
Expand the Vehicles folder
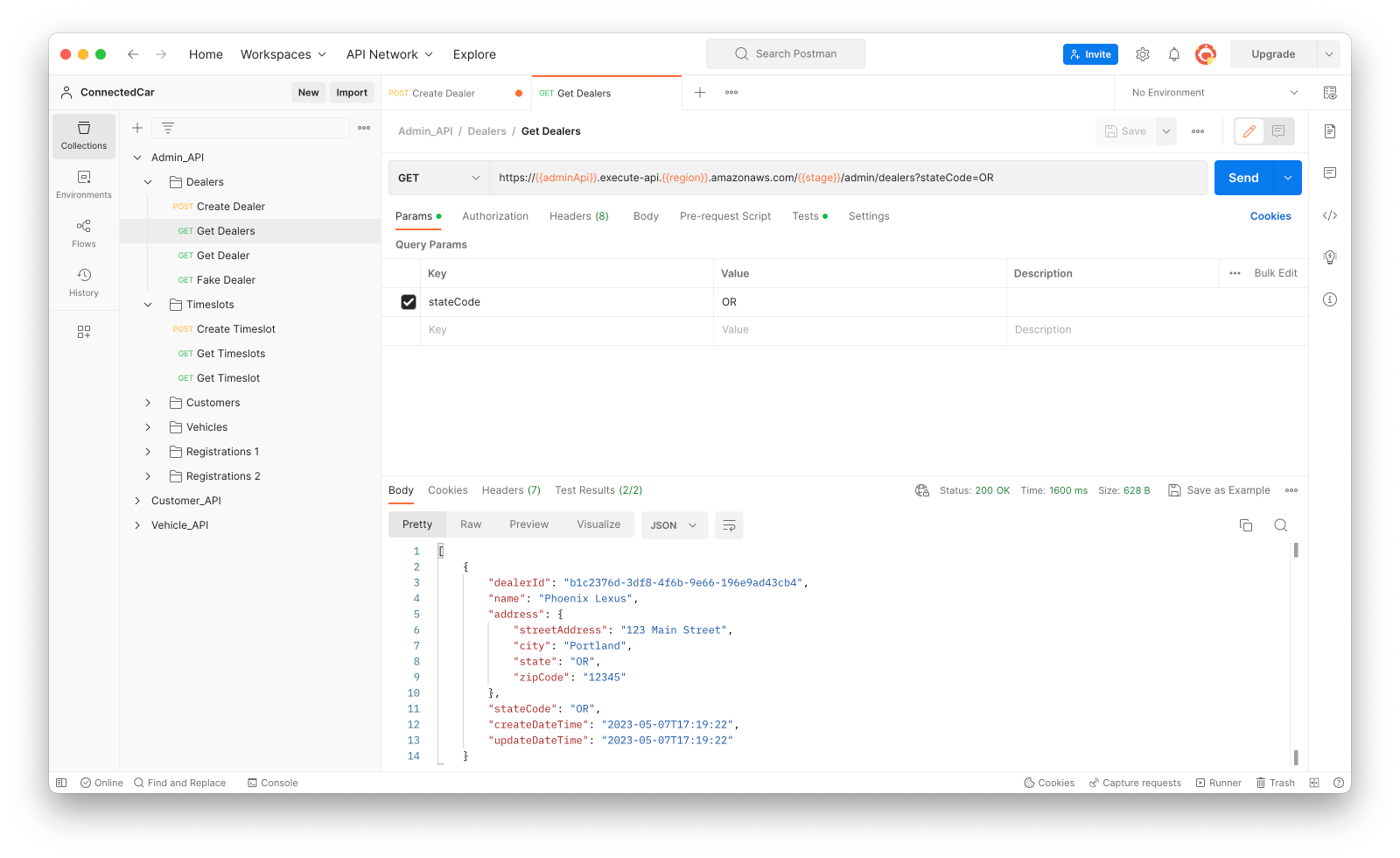tap(148, 427)
